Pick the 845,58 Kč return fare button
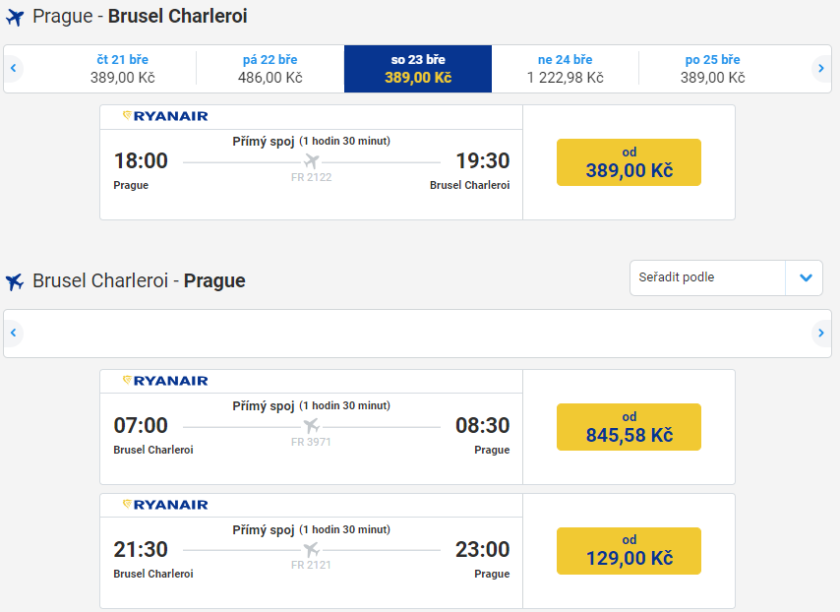Screen dimensions: 840x612 [x=628, y=427]
